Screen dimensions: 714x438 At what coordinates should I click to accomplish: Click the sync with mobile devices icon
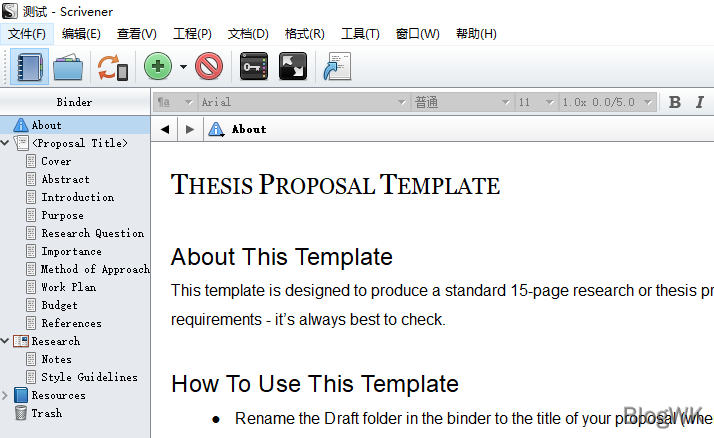pyautogui.click(x=112, y=68)
